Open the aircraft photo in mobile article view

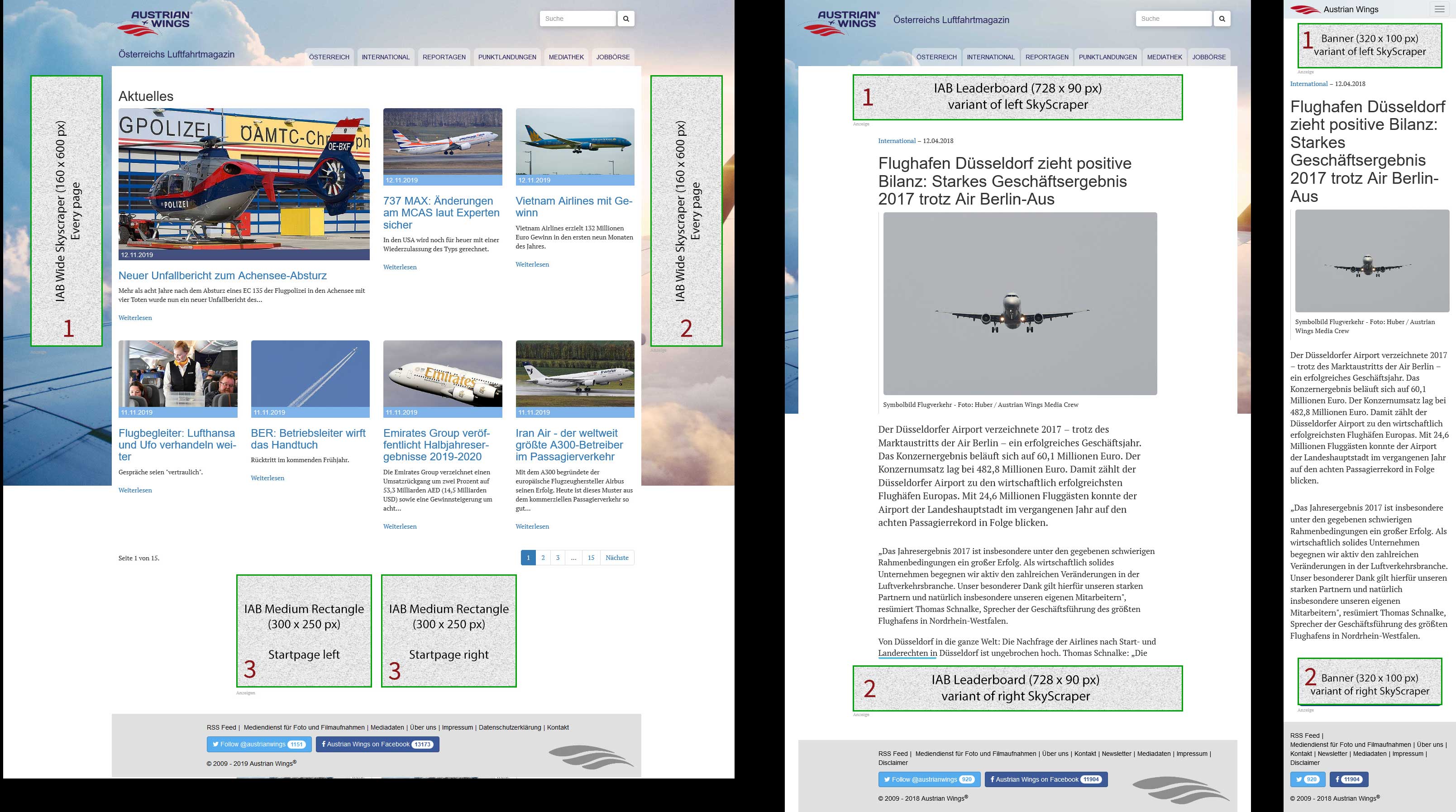[1372, 261]
